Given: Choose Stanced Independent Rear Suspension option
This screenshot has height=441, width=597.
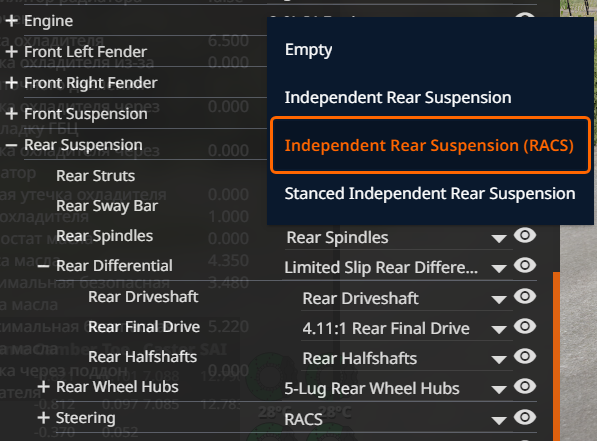Looking at the screenshot, I should tap(430, 193).
